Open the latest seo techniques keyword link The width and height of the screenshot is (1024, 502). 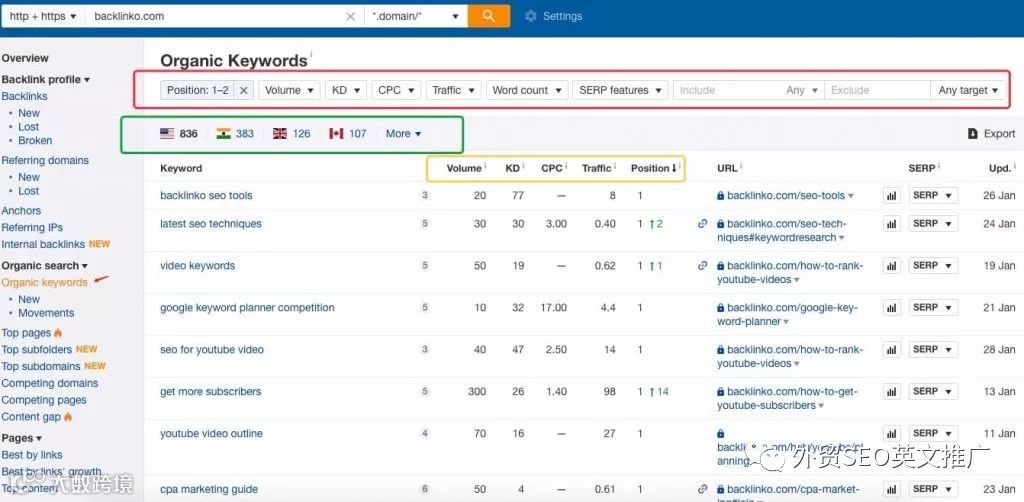point(210,223)
